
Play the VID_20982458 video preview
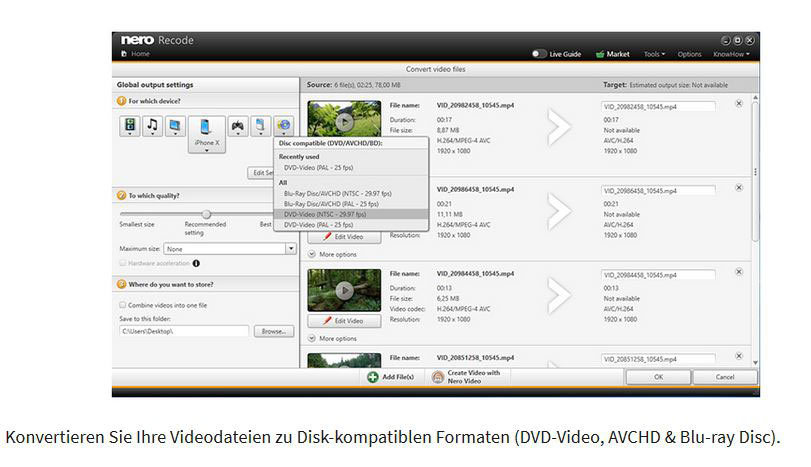pyautogui.click(x=344, y=122)
